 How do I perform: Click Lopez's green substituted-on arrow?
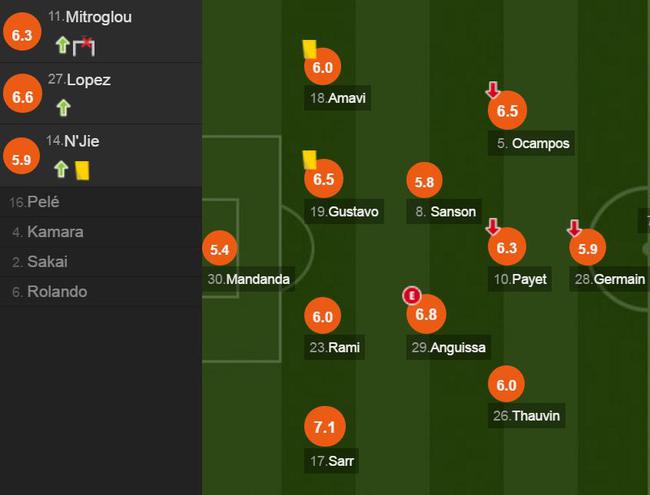point(63,108)
